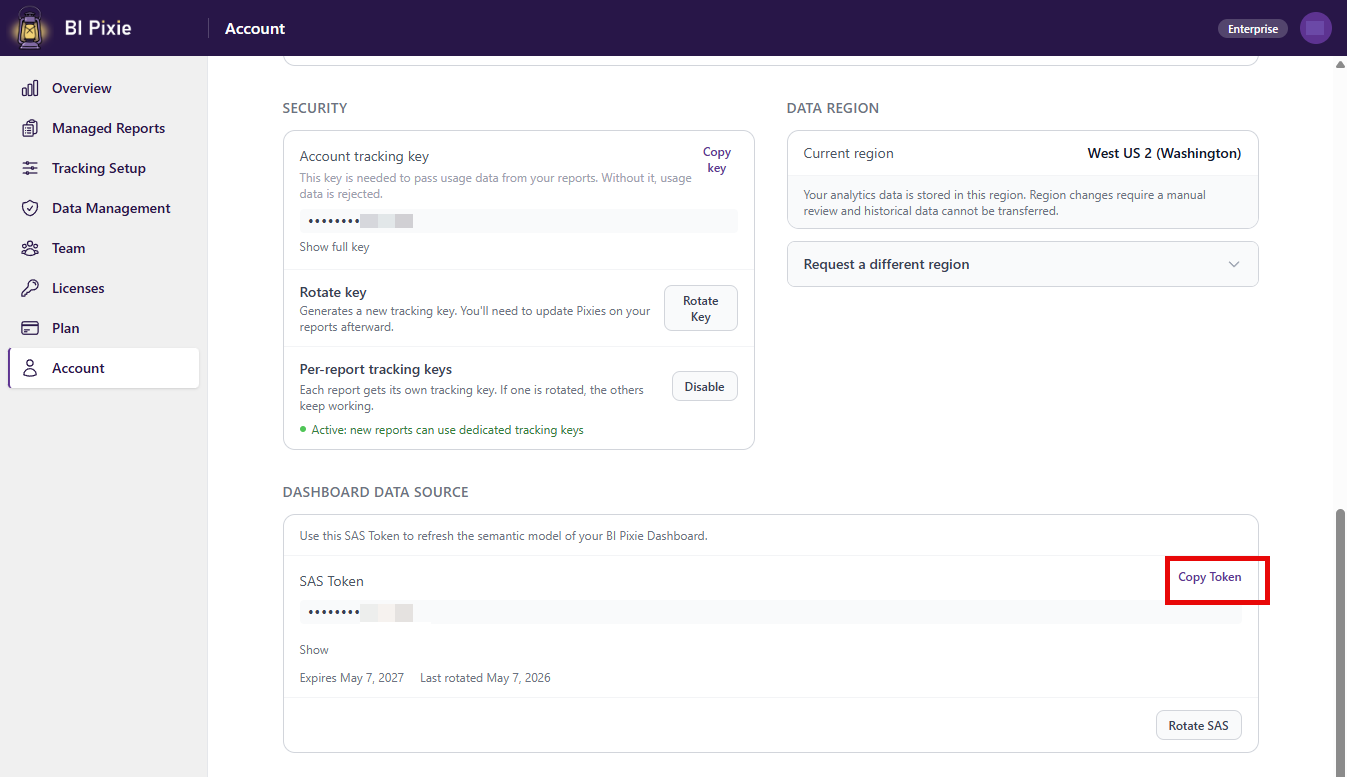This screenshot has width=1347, height=777.
Task: Click the West US 2 (Washington) text
Action: [x=1164, y=153]
